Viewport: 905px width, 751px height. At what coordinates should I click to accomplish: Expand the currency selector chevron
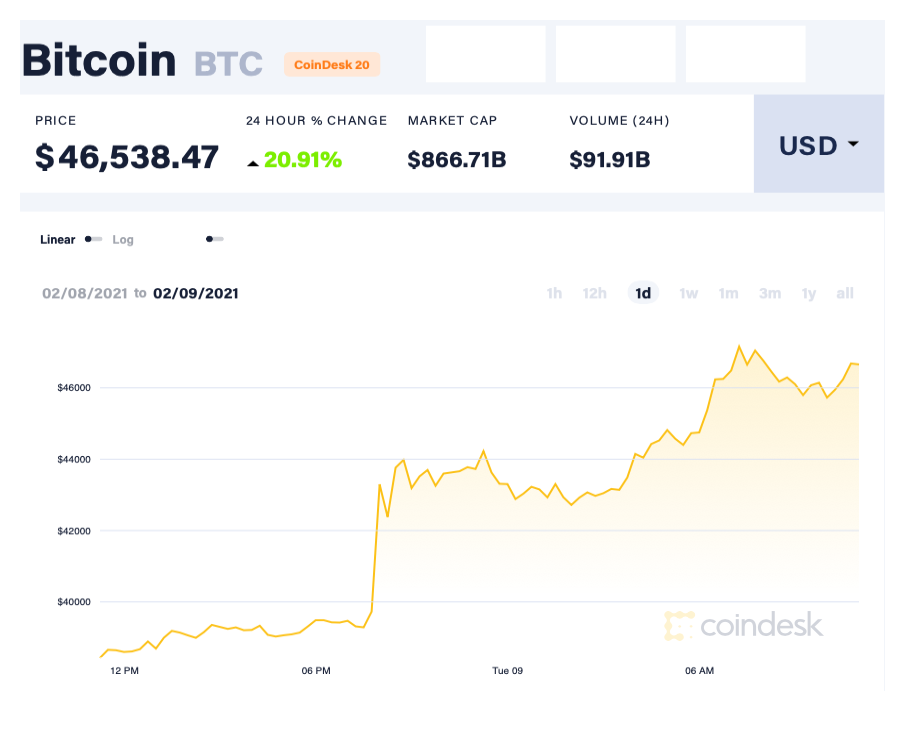(853, 145)
